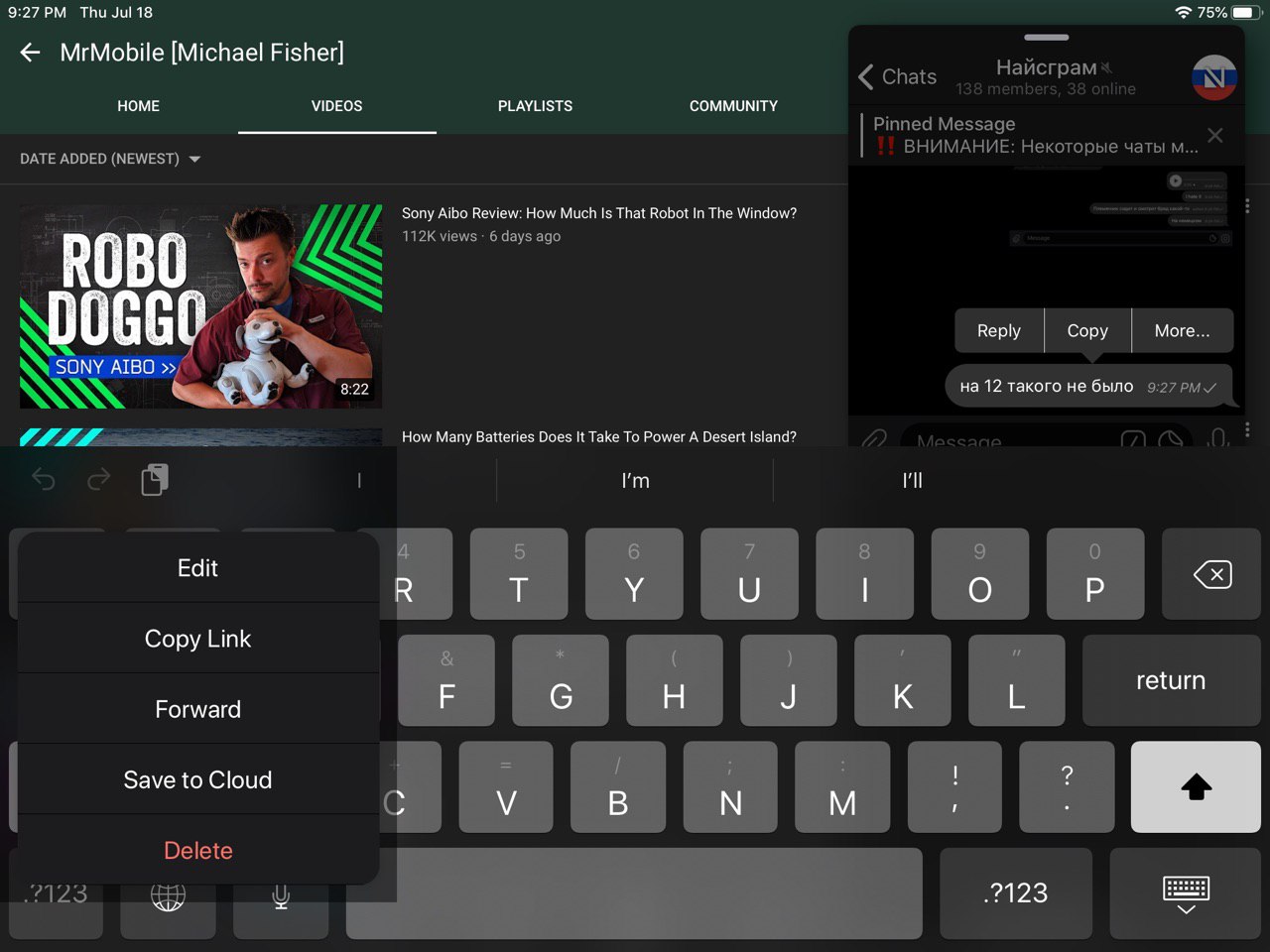Go to the COMMUNITY tab

pyautogui.click(x=733, y=106)
